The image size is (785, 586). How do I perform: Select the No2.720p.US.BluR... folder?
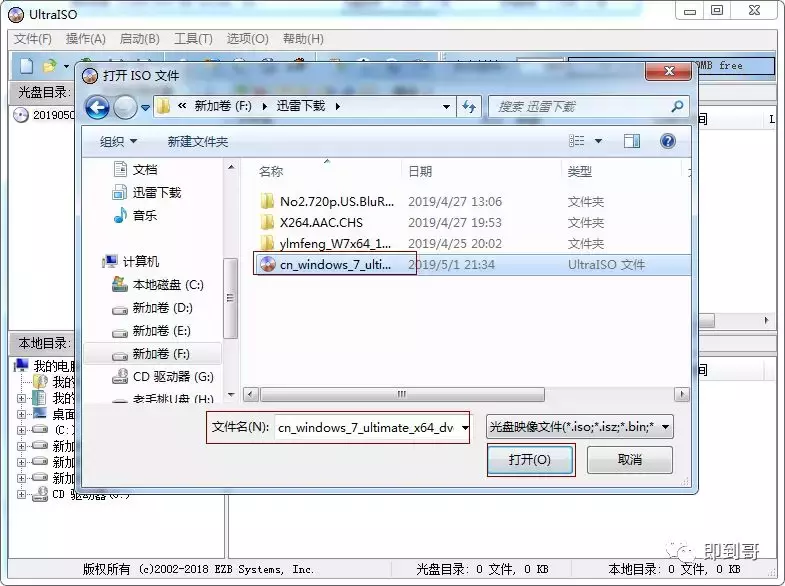click(327, 202)
